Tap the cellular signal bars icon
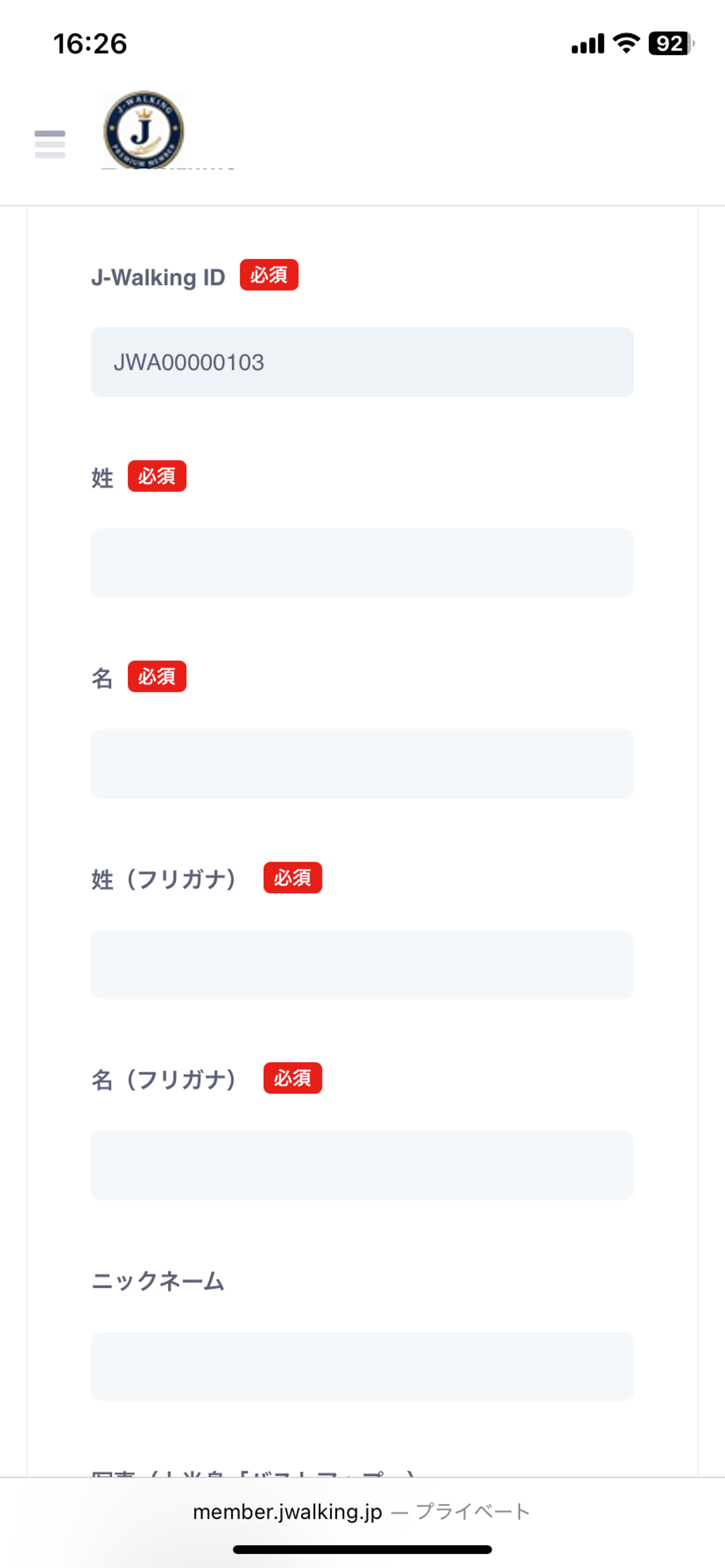Screen dimensions: 725x1568 point(587,44)
